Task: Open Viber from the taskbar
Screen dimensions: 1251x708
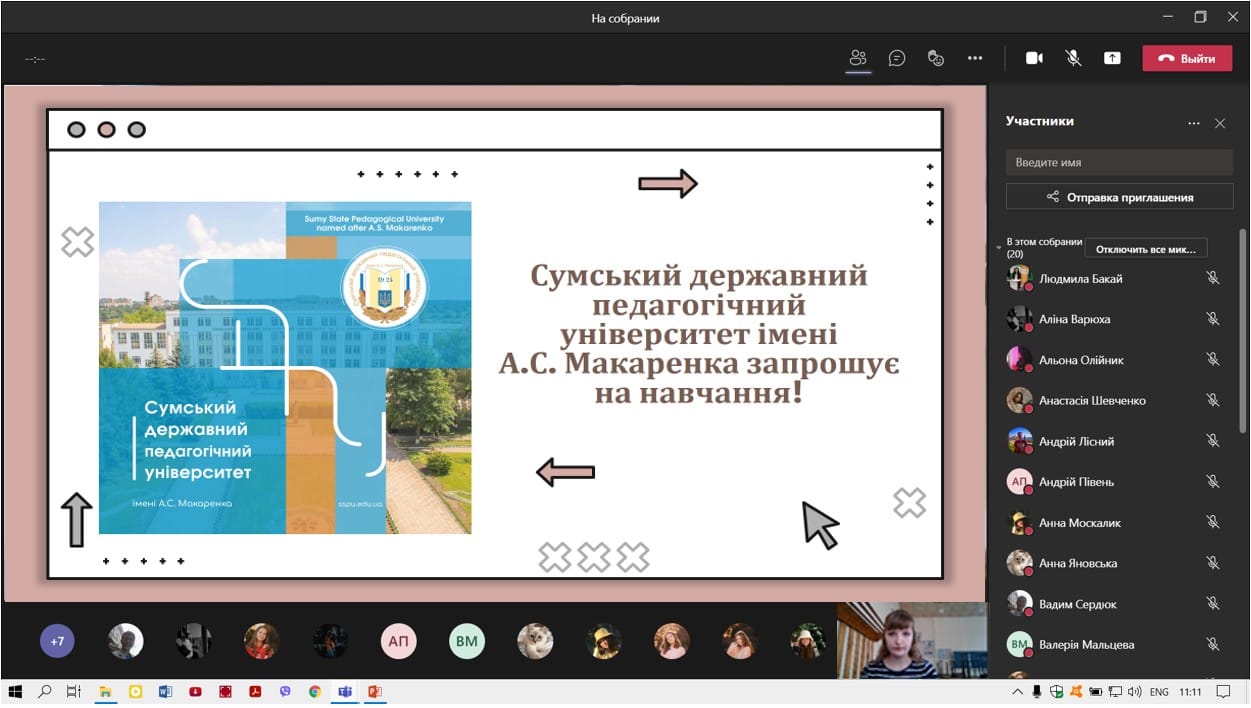Action: (285, 691)
